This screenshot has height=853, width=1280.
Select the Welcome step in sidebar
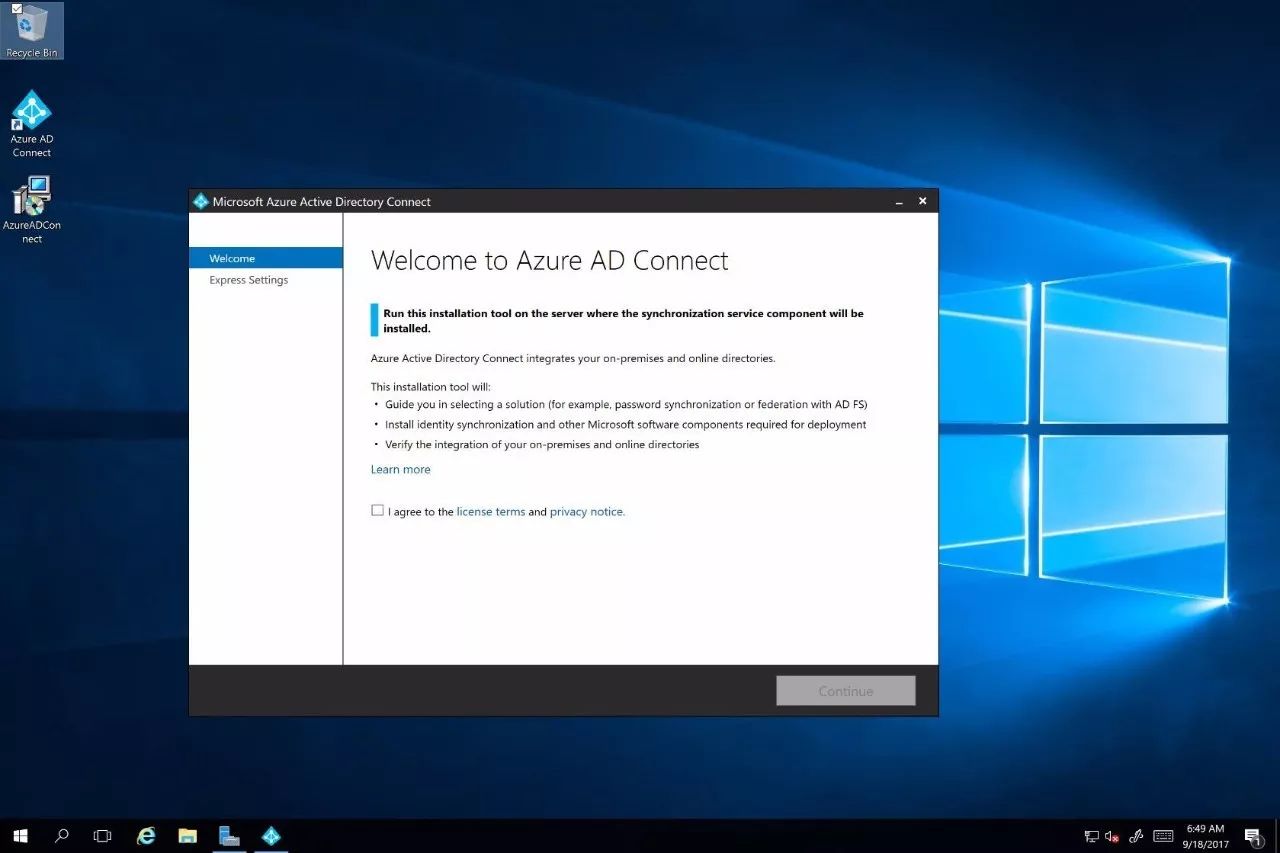click(266, 258)
